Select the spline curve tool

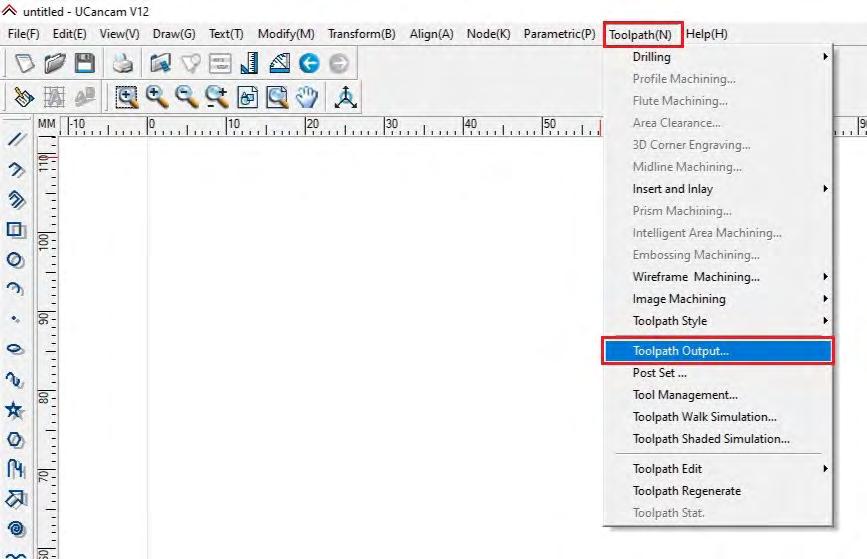tap(16, 379)
